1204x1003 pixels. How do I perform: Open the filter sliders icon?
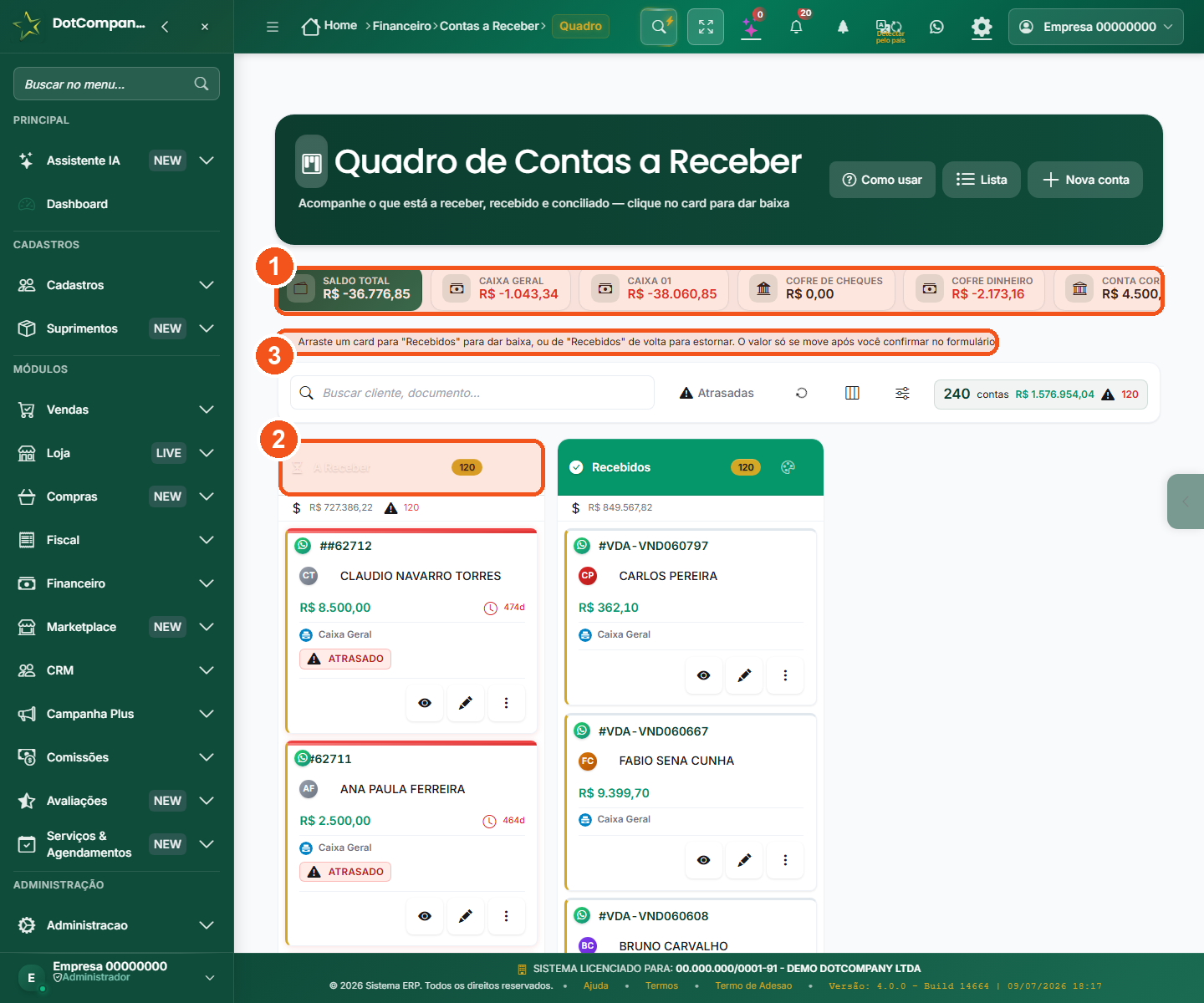902,393
